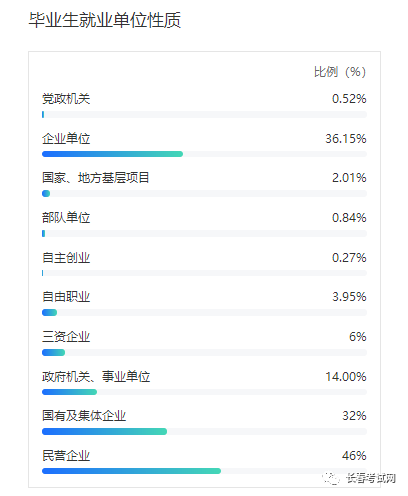Click the 国家、地方基层项目 label
Viewport: 408px width, 496px height.
point(96,178)
